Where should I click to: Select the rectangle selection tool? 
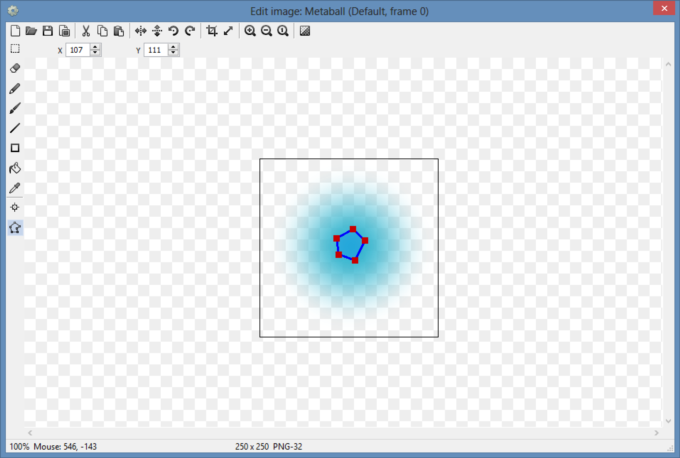pos(15,49)
